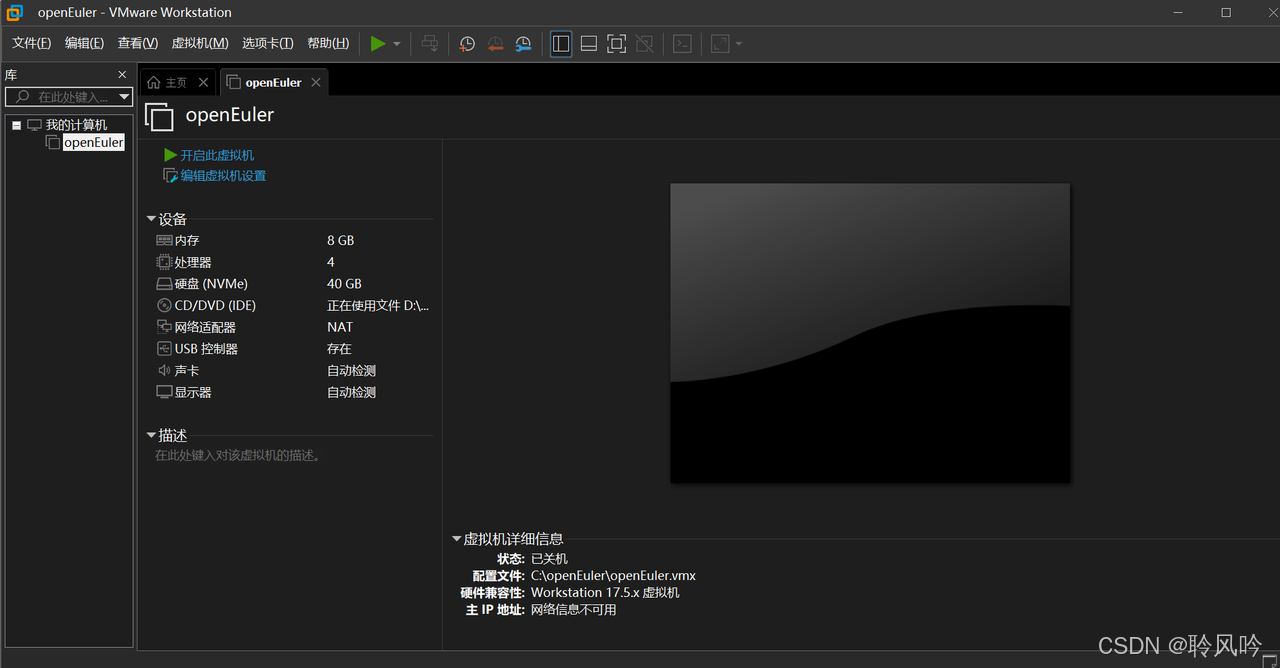The image size is (1280, 668).
Task: Open the power options dropdown arrow
Action: (x=397, y=44)
